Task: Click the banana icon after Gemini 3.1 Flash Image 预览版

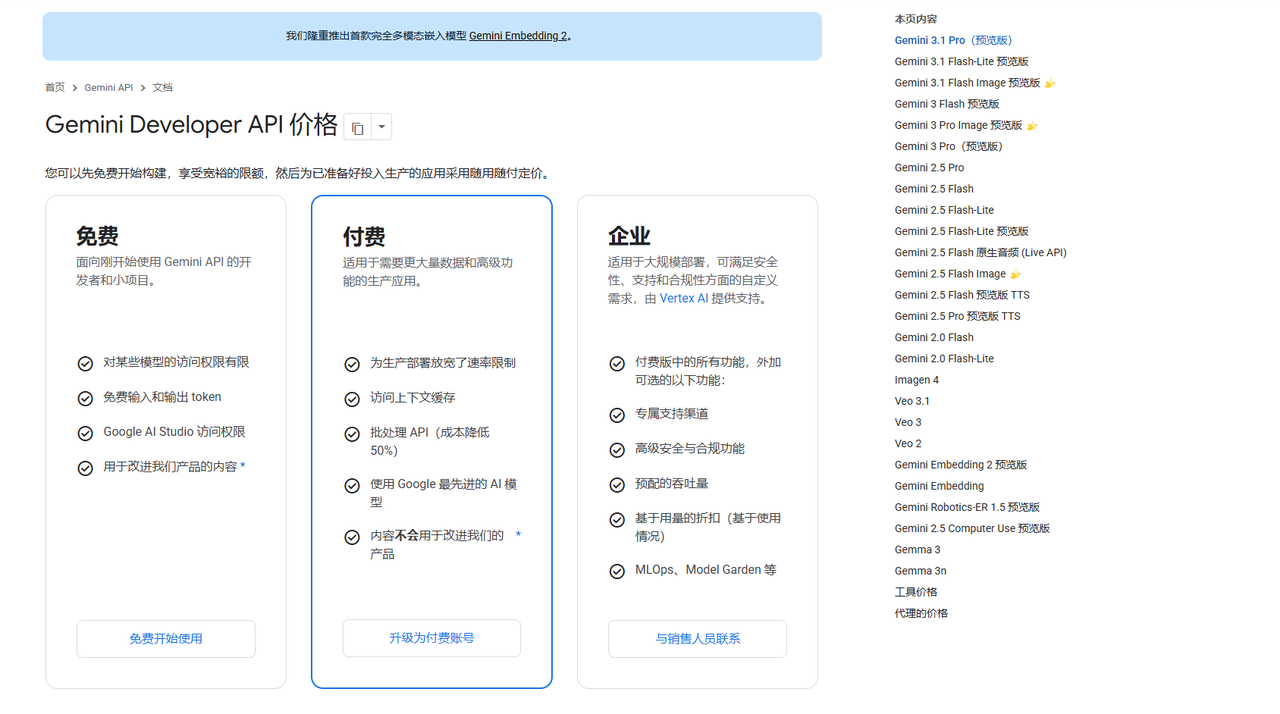Action: coord(1050,83)
